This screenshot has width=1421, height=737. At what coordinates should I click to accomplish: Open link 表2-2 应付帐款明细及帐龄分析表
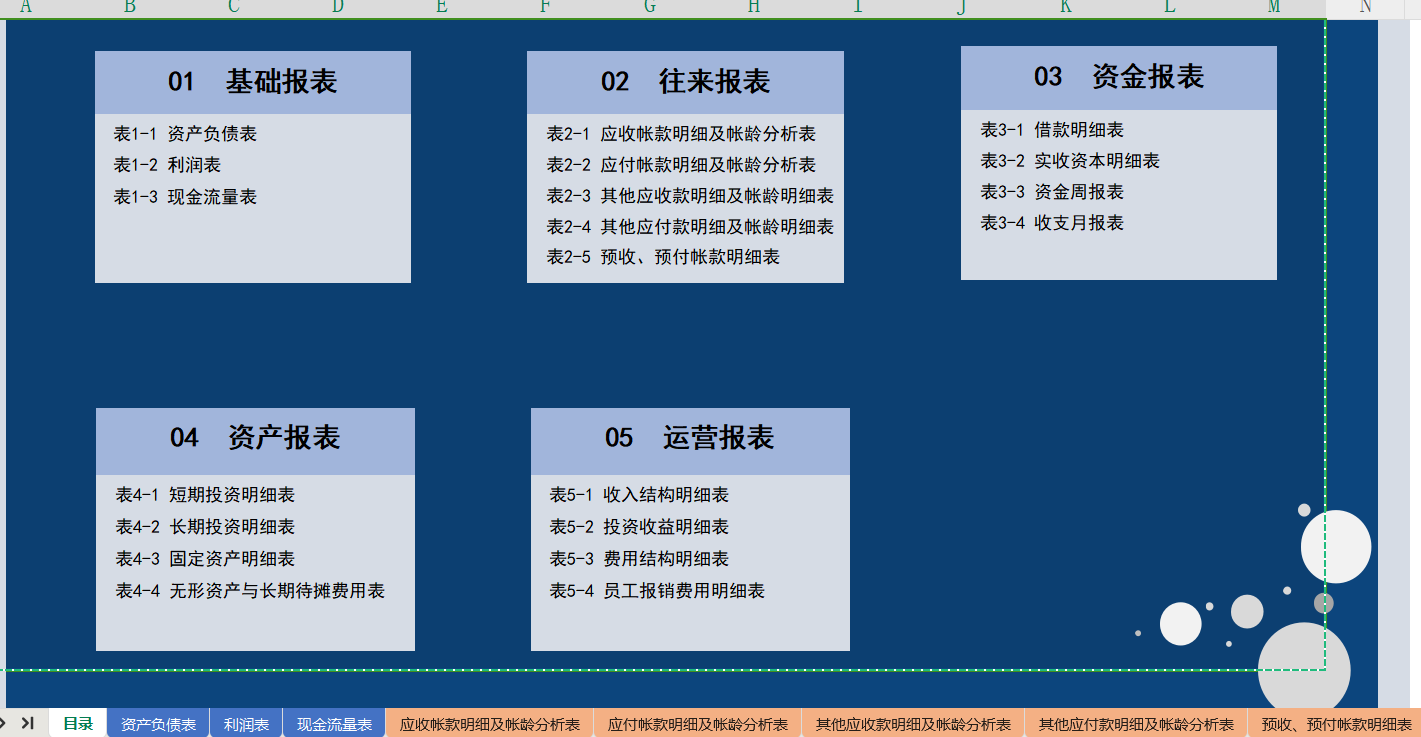[681, 165]
